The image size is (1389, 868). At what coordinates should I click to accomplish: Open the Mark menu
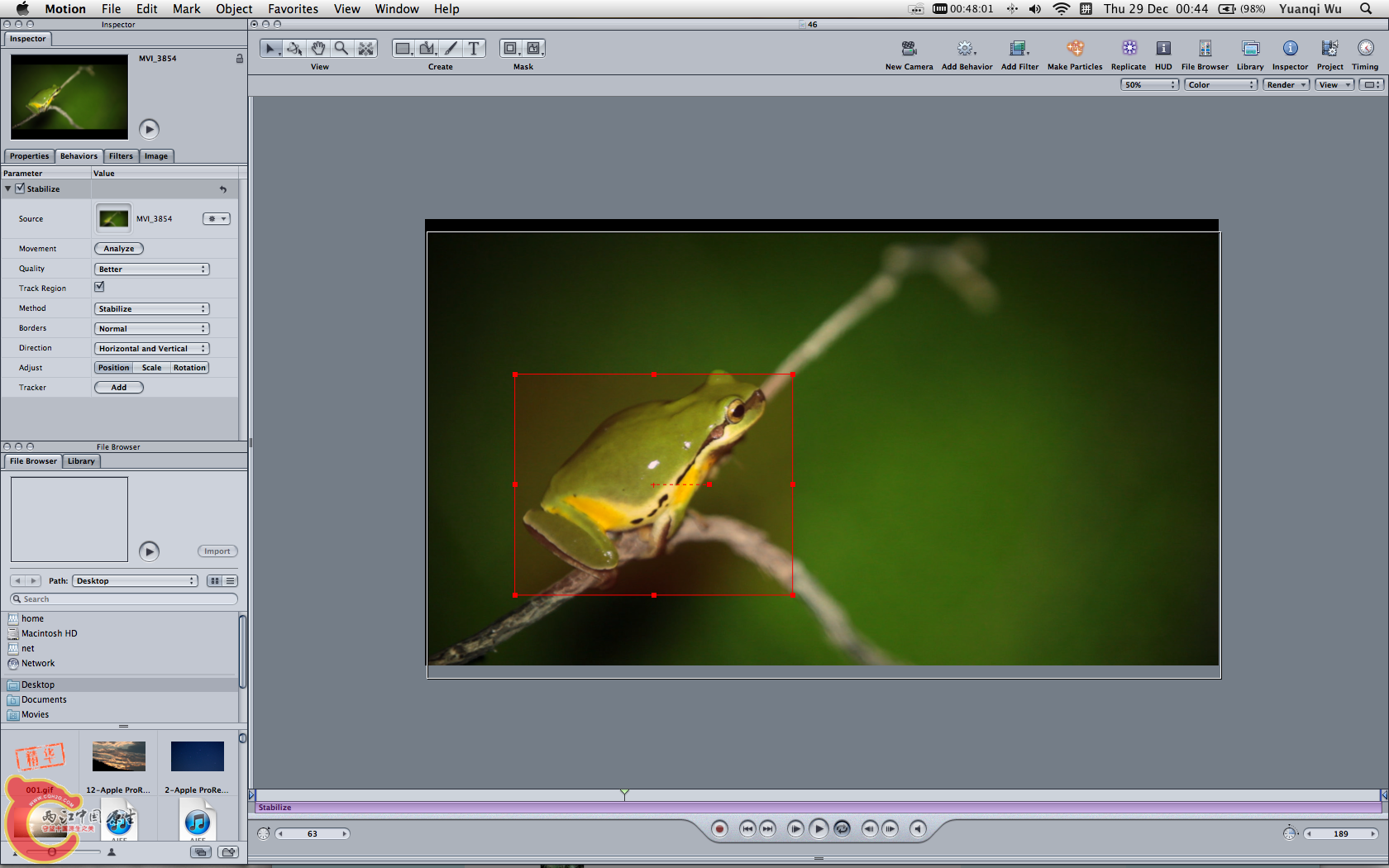point(186,9)
